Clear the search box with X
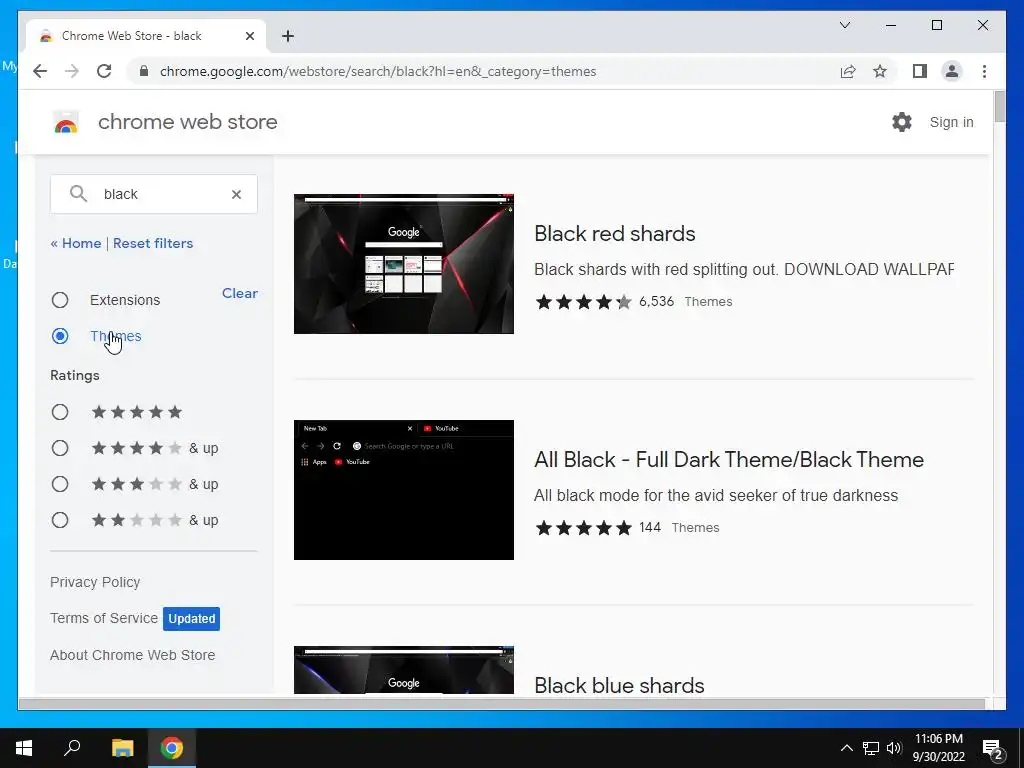Viewport: 1024px width, 768px height. pos(236,194)
